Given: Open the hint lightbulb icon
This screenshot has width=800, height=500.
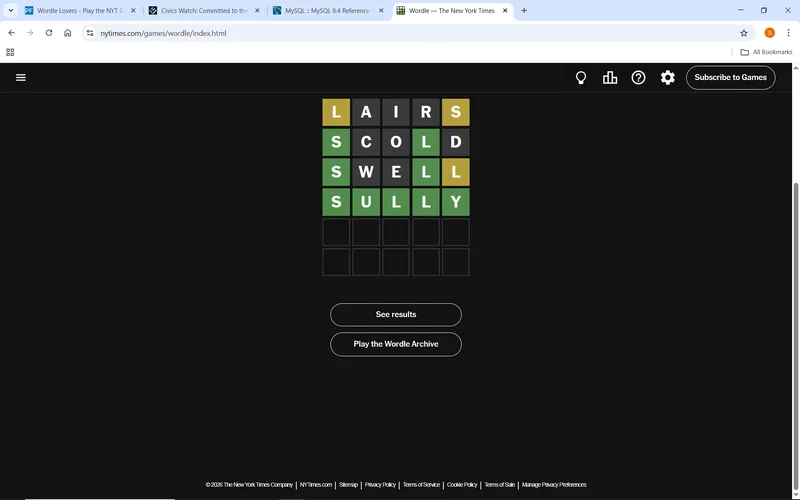Looking at the screenshot, I should point(581,78).
